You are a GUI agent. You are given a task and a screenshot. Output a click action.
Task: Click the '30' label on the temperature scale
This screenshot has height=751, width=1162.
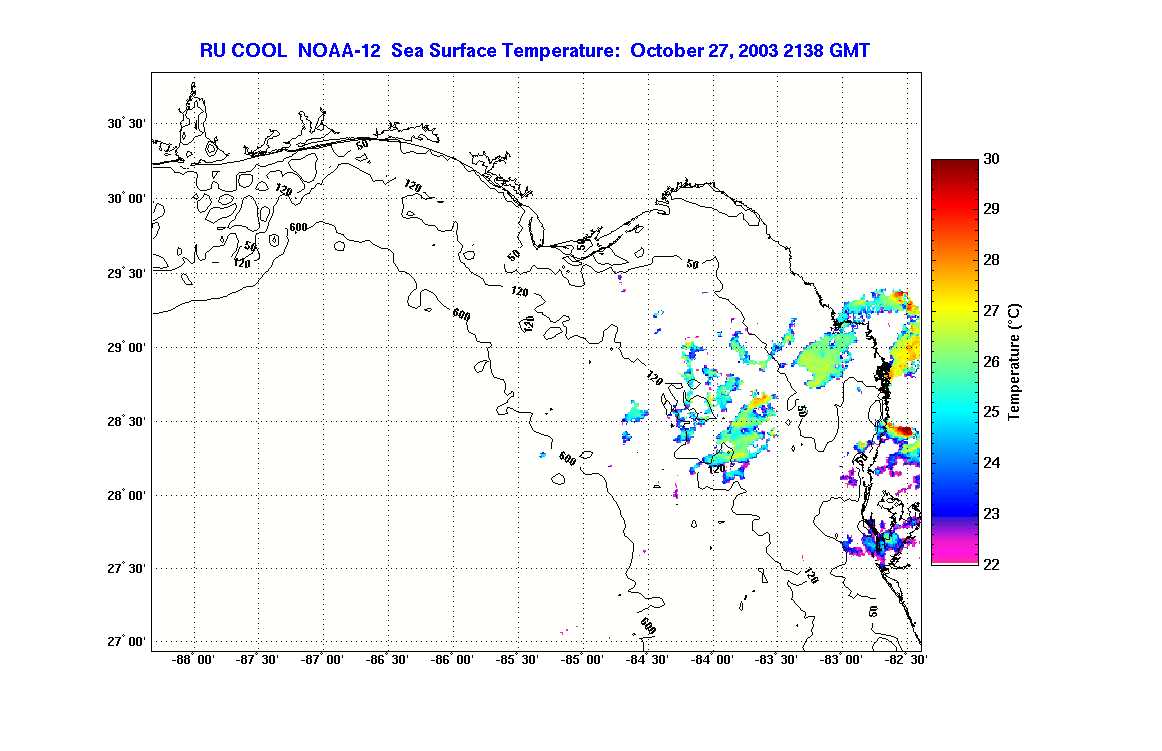coord(992,159)
